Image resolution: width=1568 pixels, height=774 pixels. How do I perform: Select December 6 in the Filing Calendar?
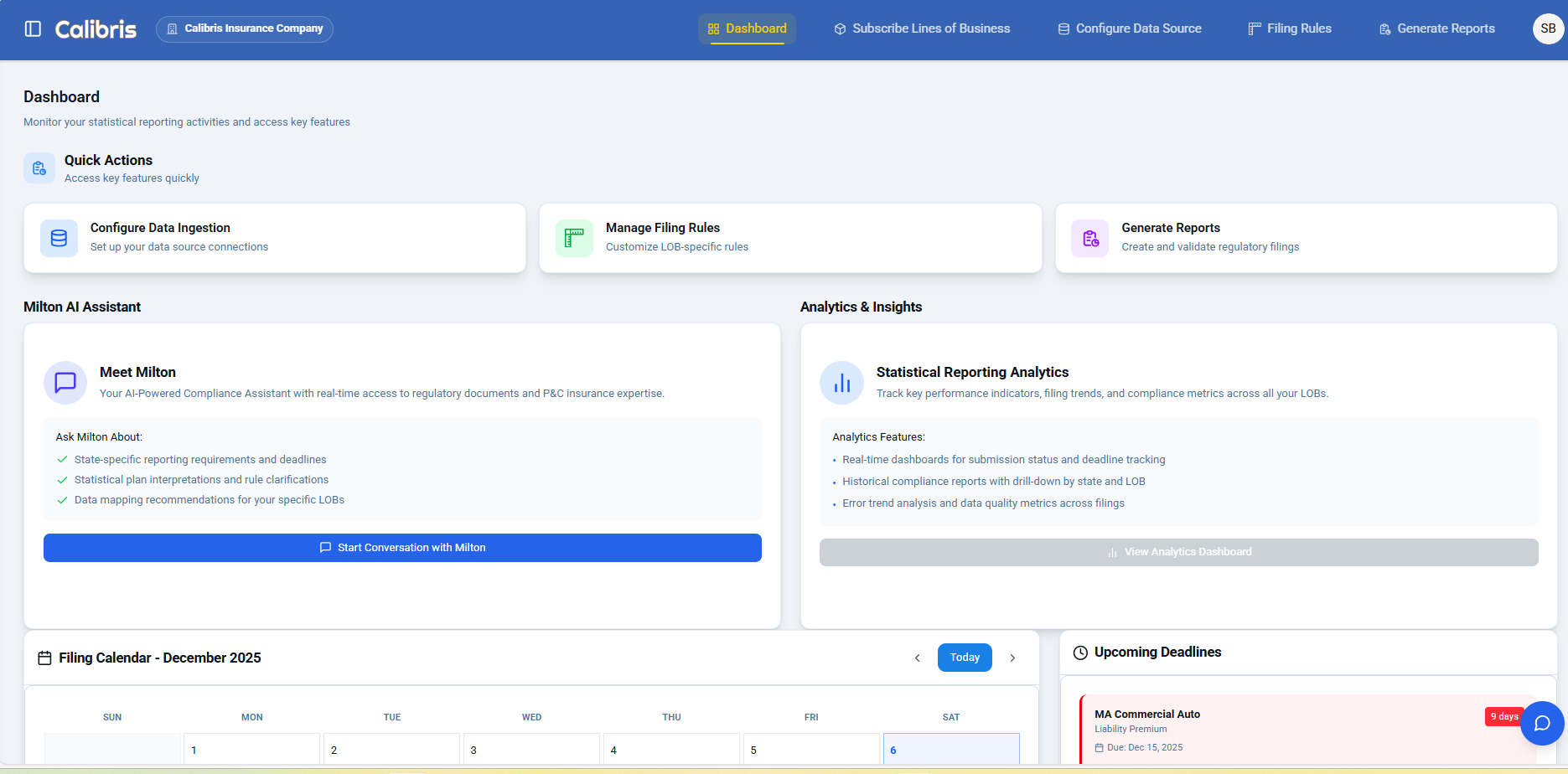pos(950,748)
